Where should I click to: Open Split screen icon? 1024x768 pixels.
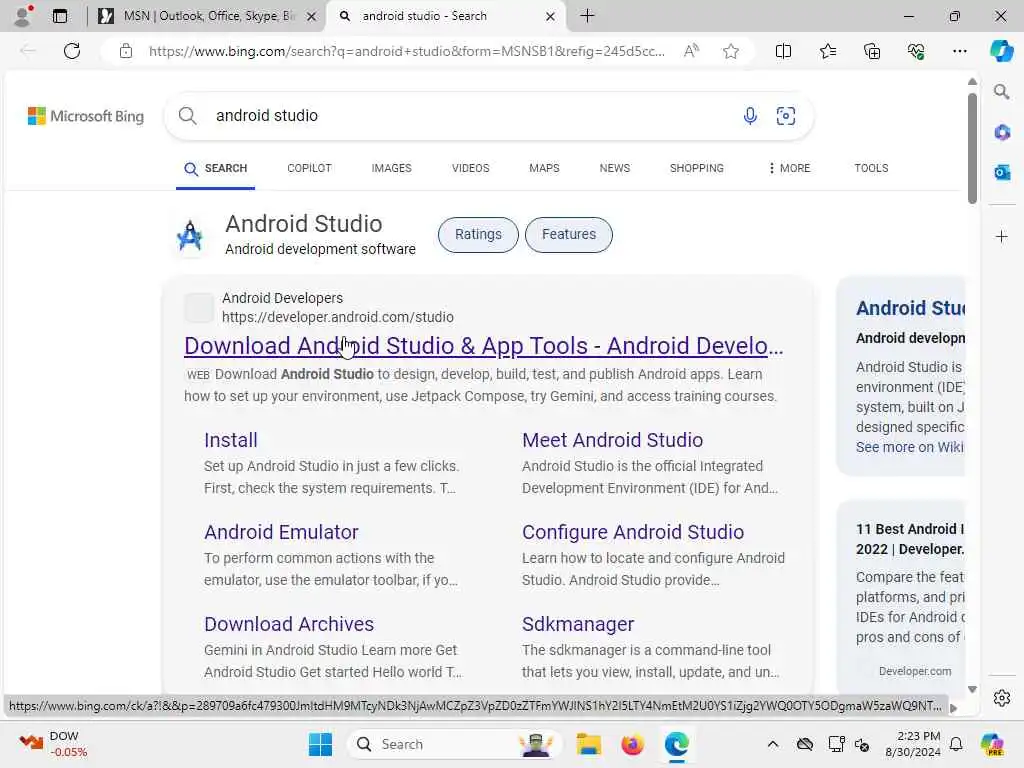(783, 51)
